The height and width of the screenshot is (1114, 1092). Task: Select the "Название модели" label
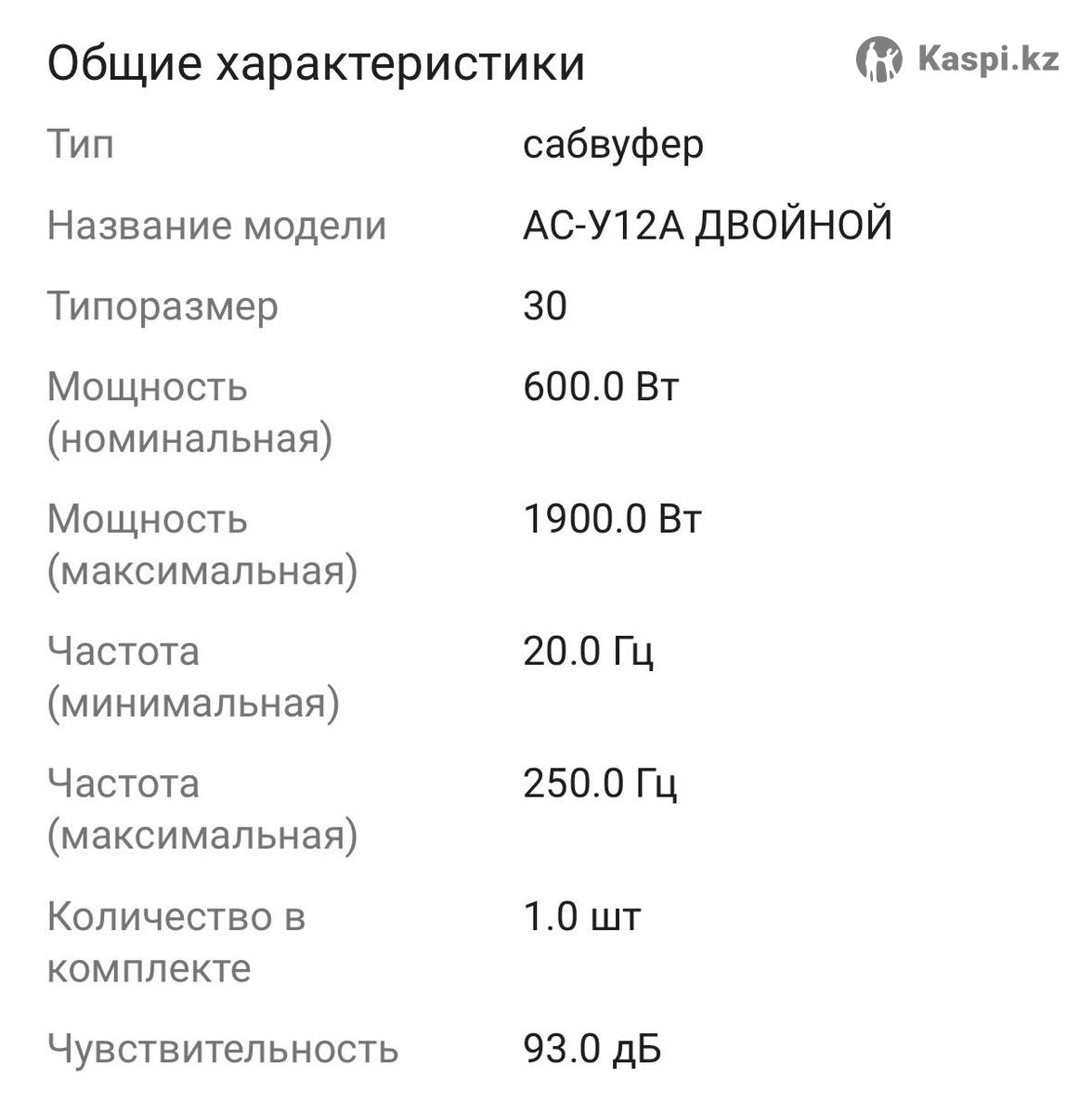(216, 226)
